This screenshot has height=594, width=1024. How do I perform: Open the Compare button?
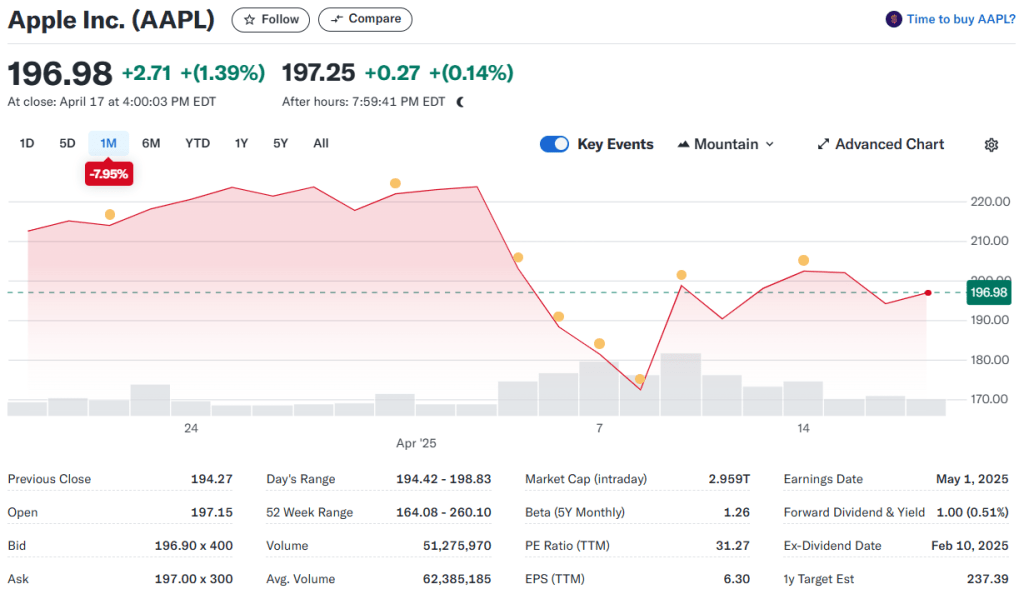[365, 20]
